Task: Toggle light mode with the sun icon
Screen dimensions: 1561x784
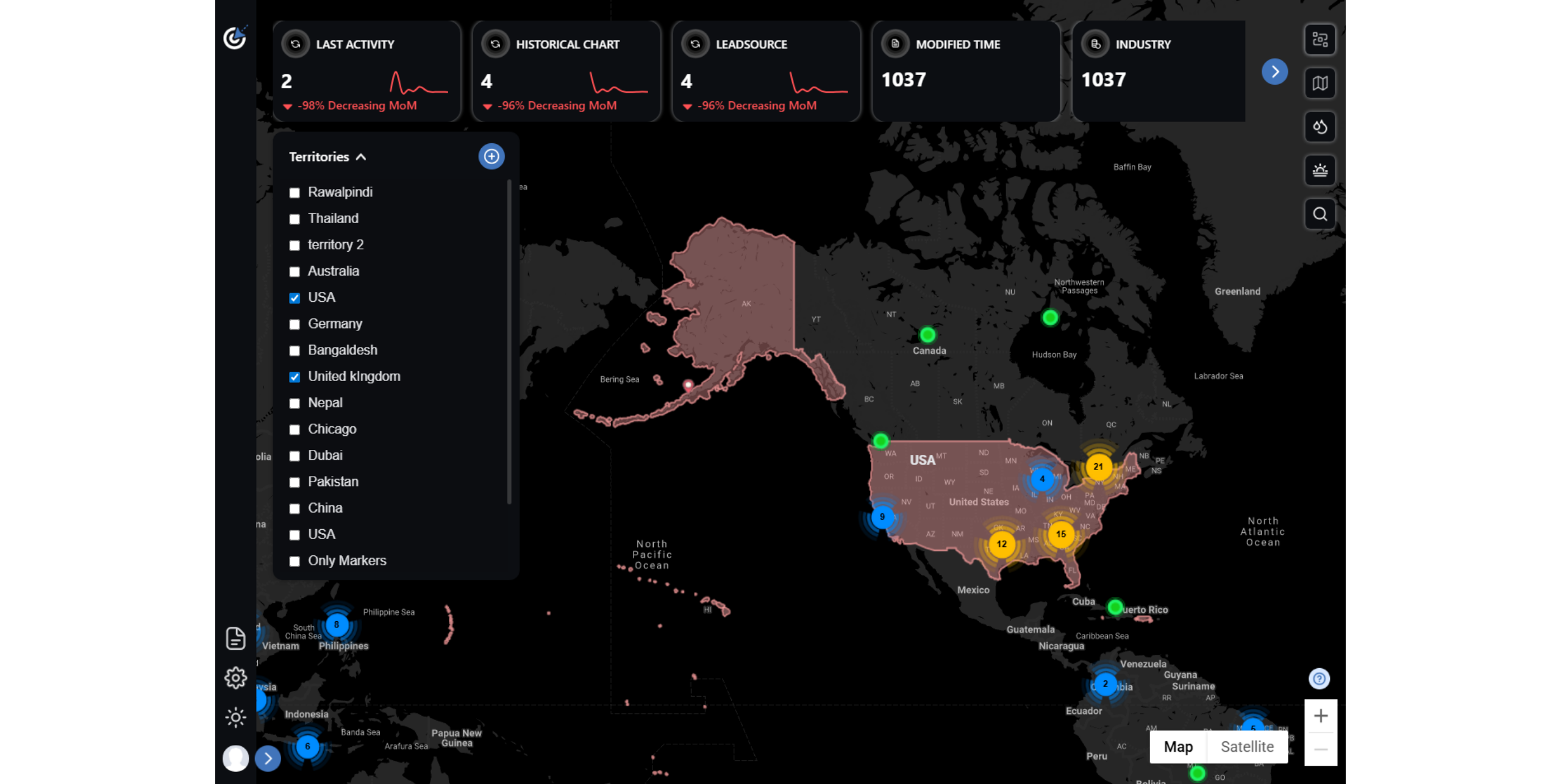Action: pos(235,718)
